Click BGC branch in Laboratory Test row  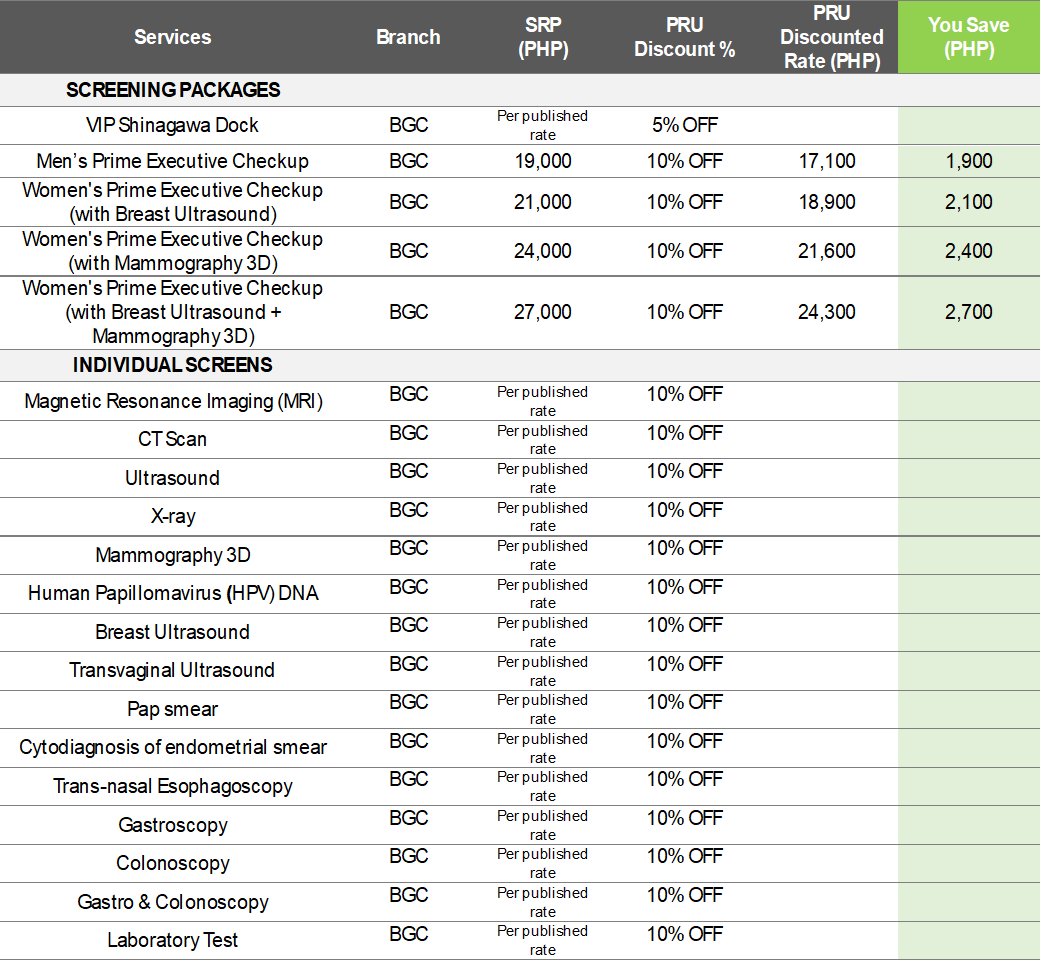point(408,934)
